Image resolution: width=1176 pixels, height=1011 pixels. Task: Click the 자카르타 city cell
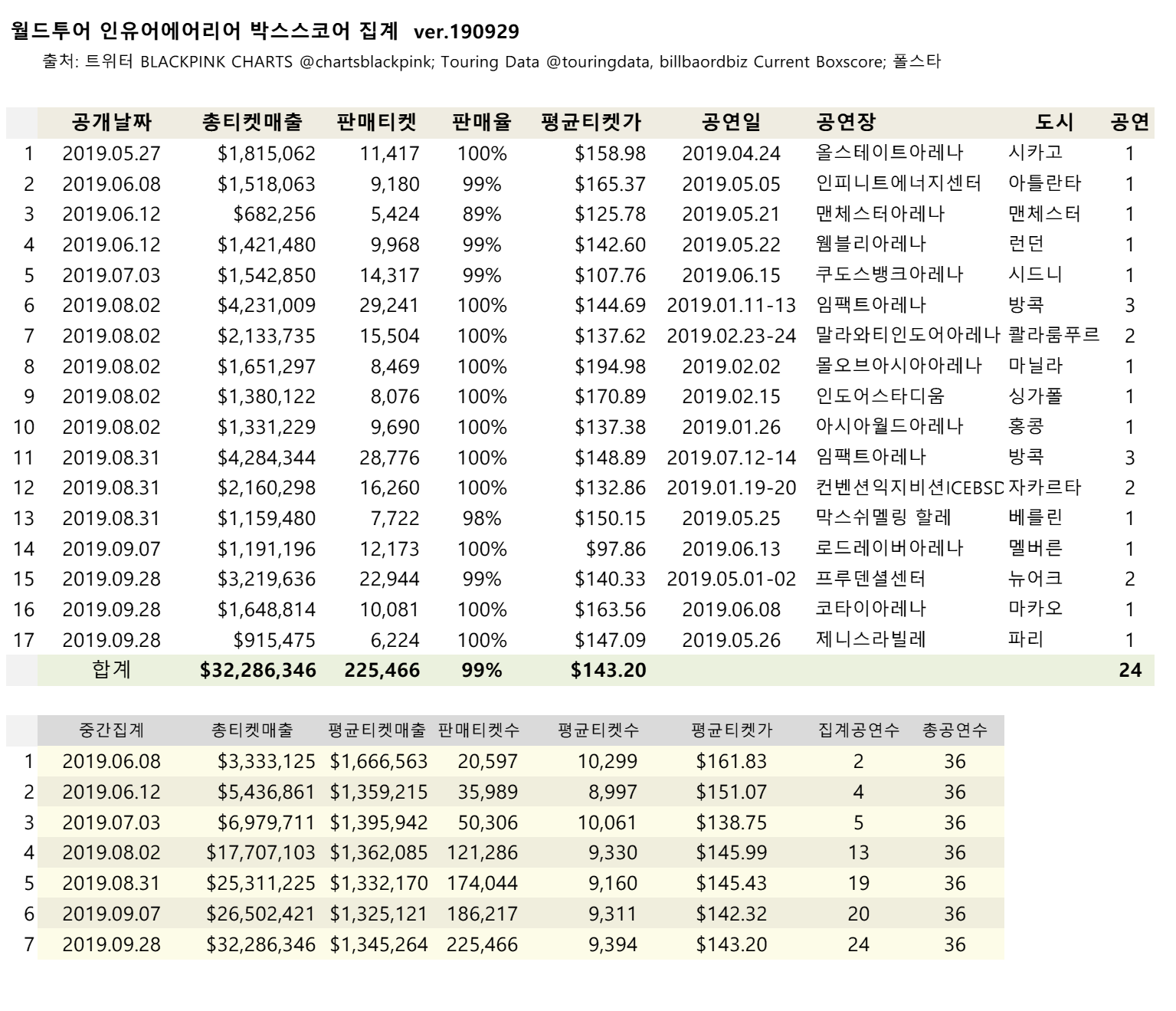pos(1045,487)
